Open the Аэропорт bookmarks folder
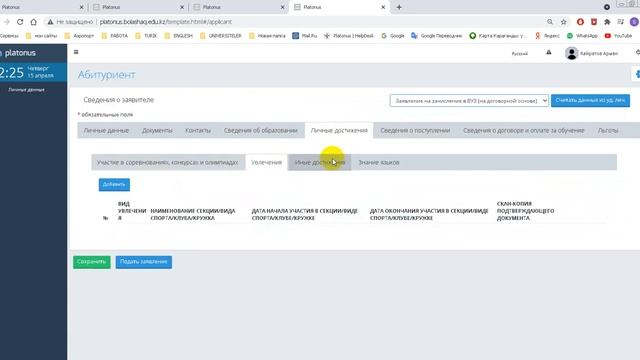640x360 pixels. click(x=79, y=36)
